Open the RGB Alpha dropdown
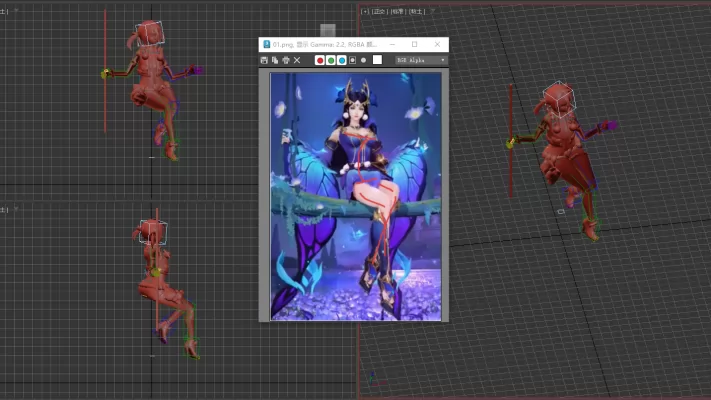Viewport: 711px width, 400px height. click(x=420, y=60)
